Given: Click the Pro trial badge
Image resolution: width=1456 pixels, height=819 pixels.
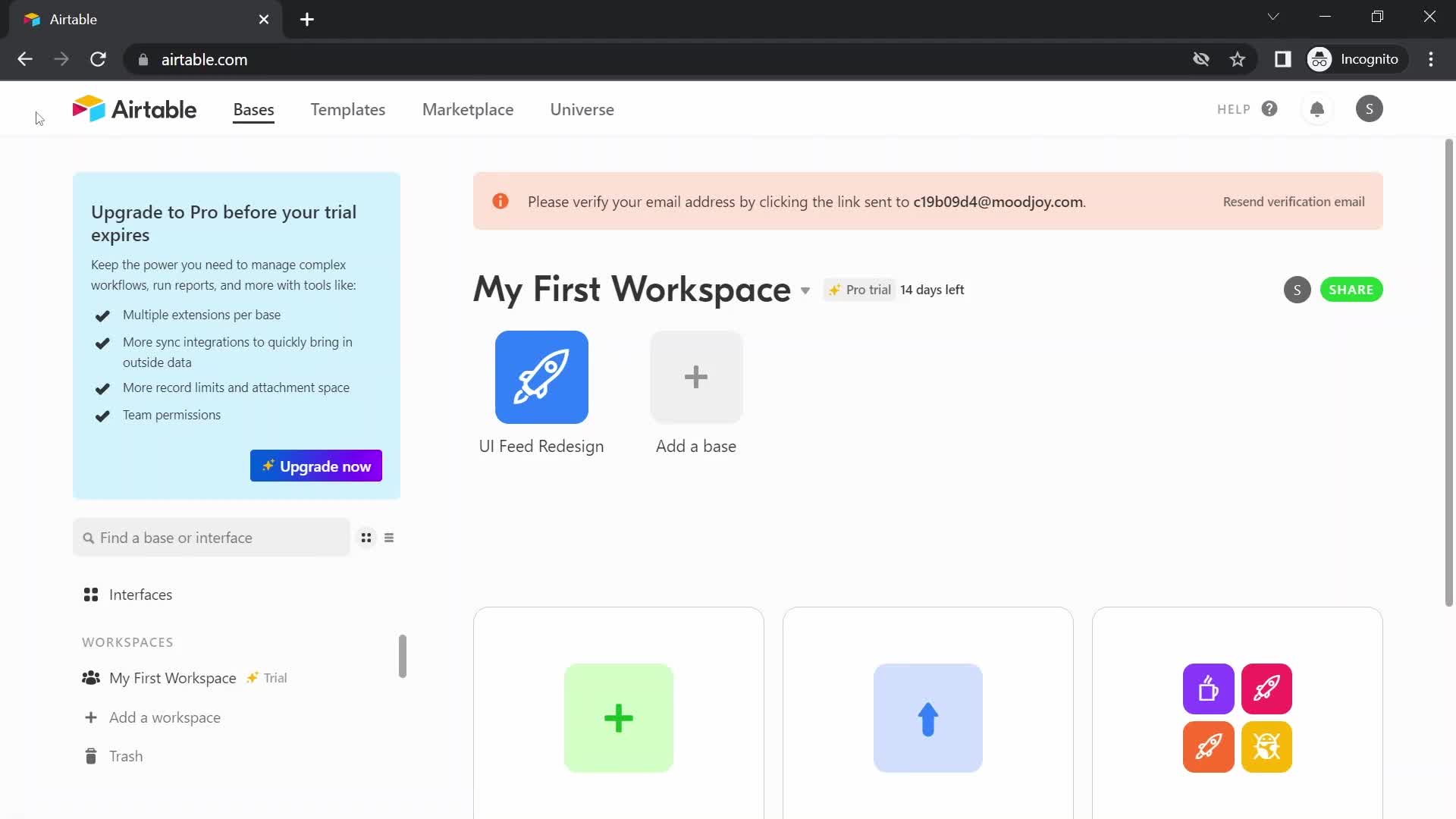Looking at the screenshot, I should coord(859,290).
